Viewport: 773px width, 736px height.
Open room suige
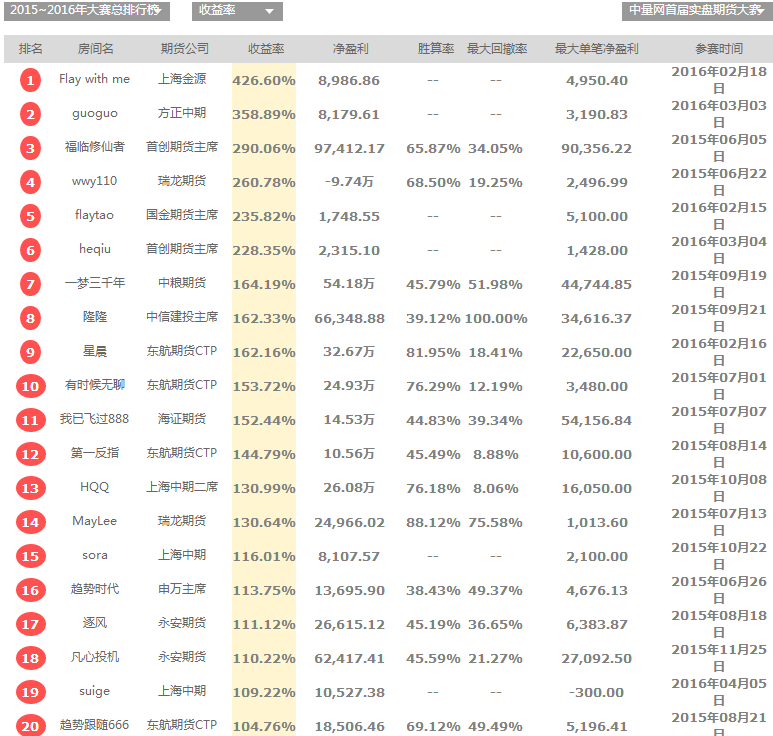(x=95, y=691)
